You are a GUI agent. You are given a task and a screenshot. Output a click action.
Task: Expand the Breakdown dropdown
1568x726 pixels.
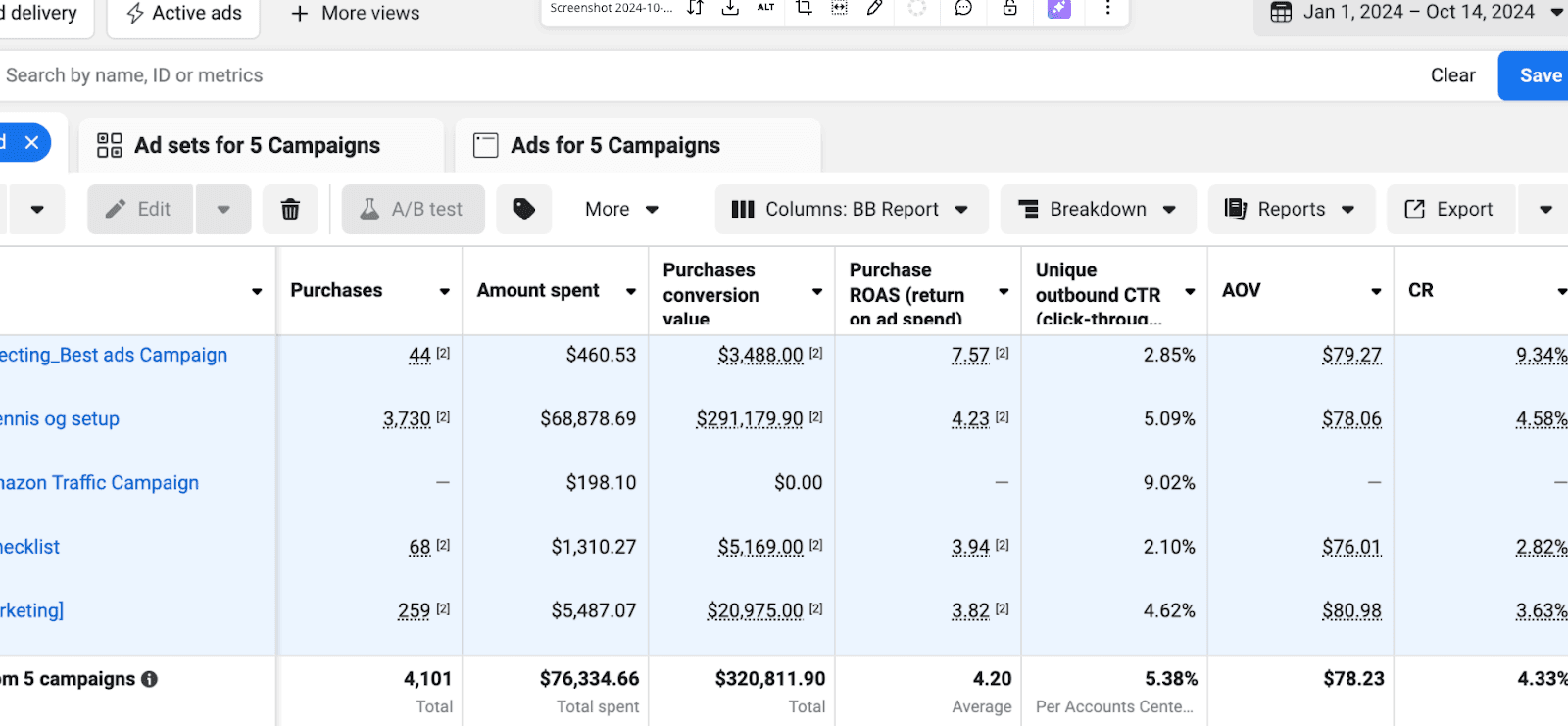click(1098, 210)
